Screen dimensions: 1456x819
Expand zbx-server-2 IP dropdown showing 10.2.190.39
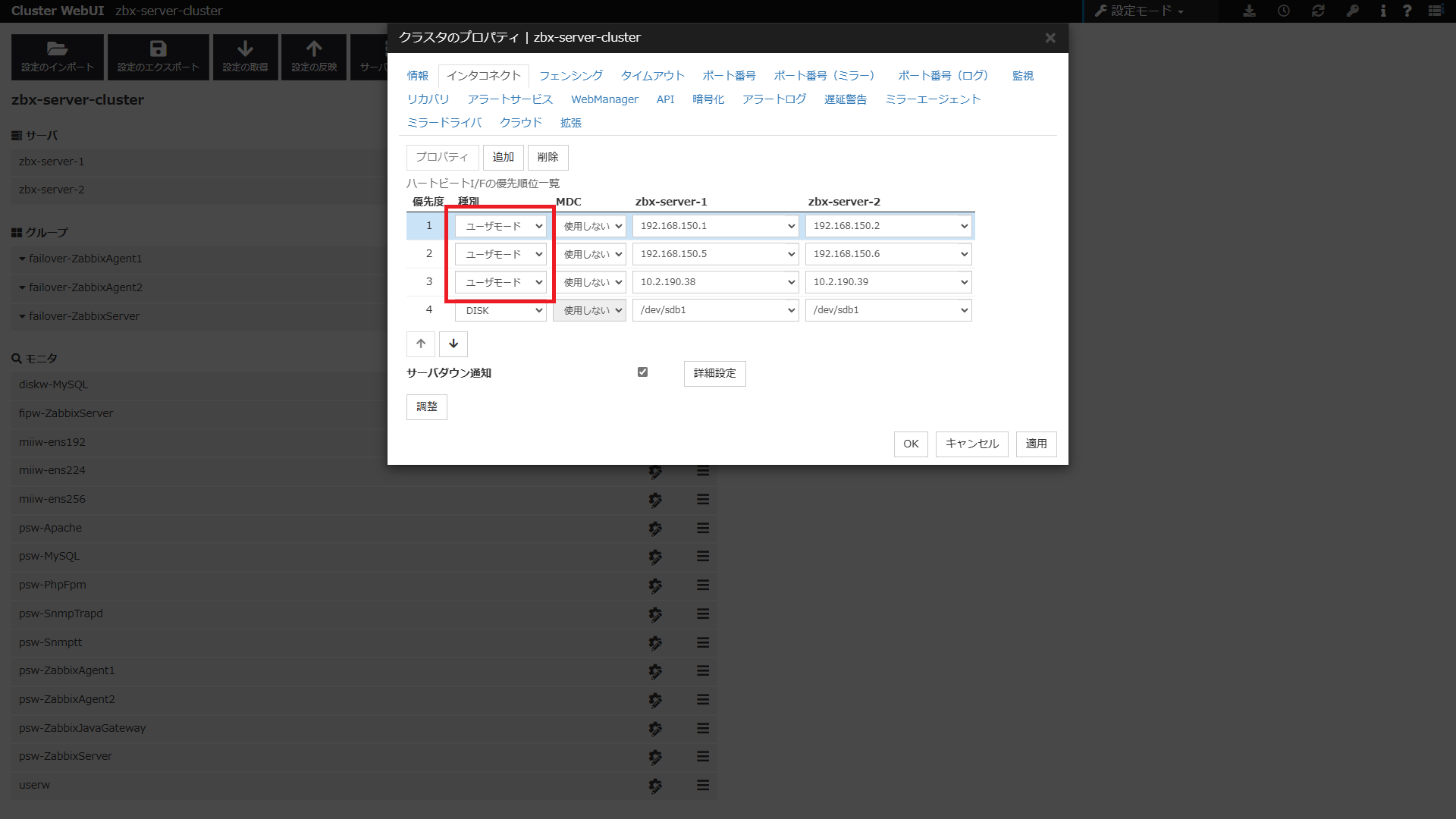[x=888, y=282]
